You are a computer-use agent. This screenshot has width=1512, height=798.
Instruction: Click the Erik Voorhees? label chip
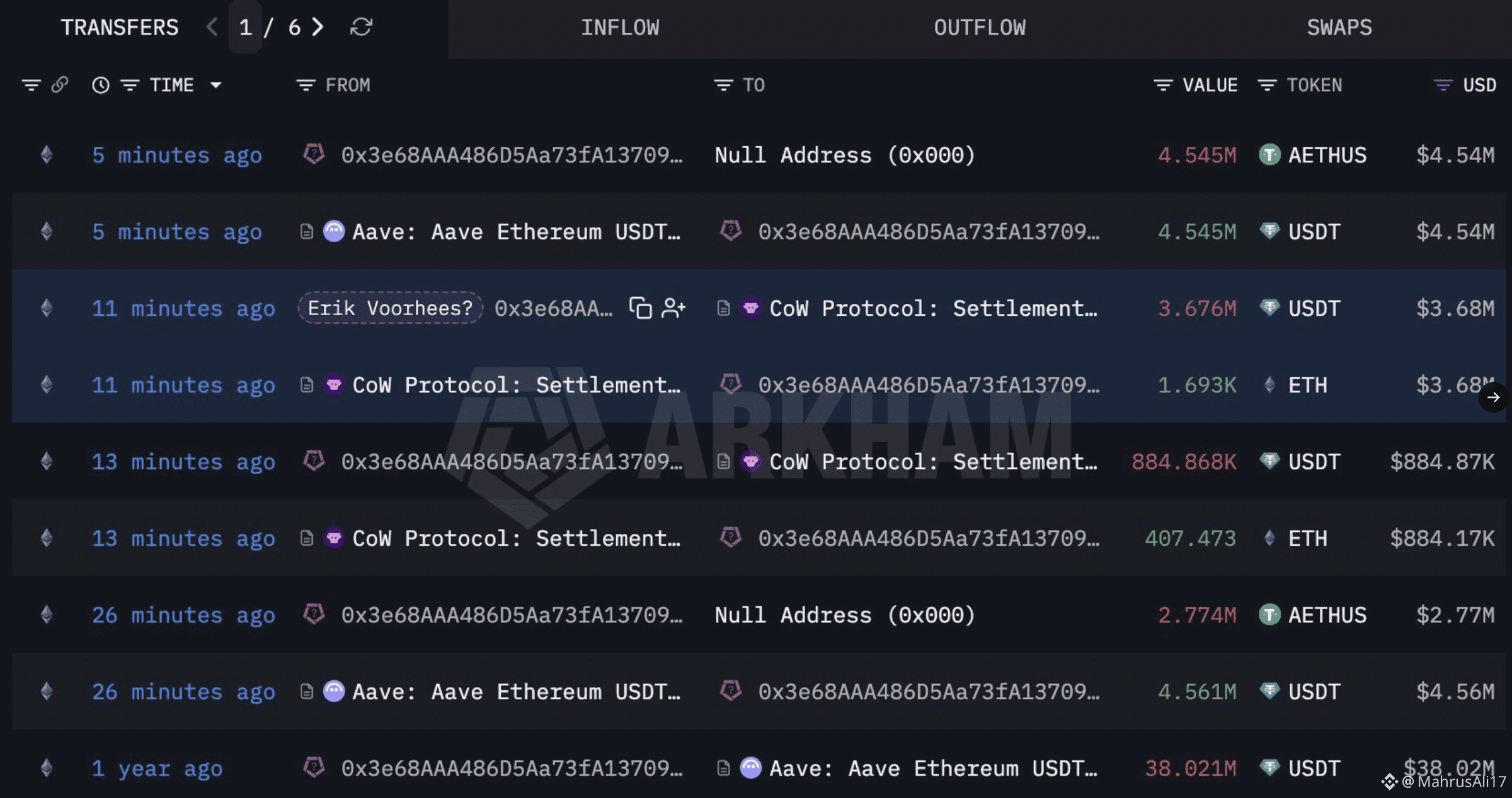[x=389, y=308]
